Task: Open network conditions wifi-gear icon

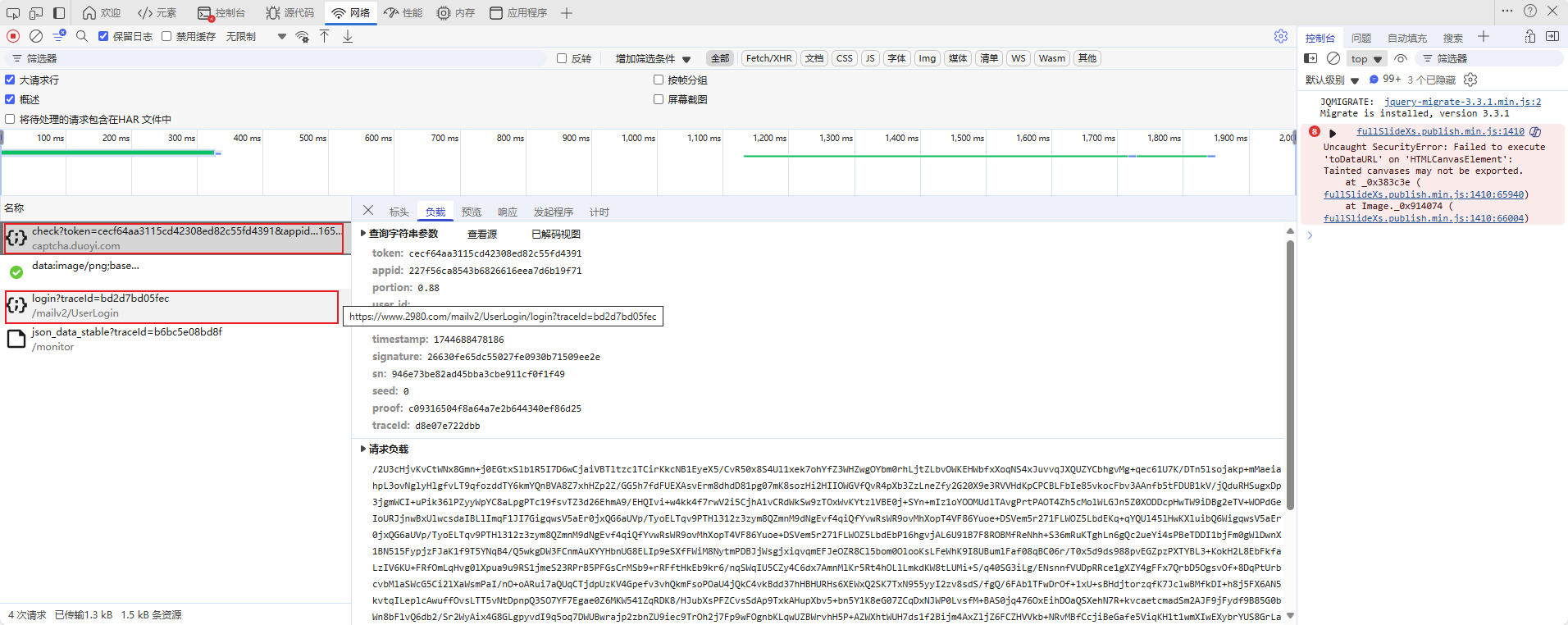Action: pos(303,37)
